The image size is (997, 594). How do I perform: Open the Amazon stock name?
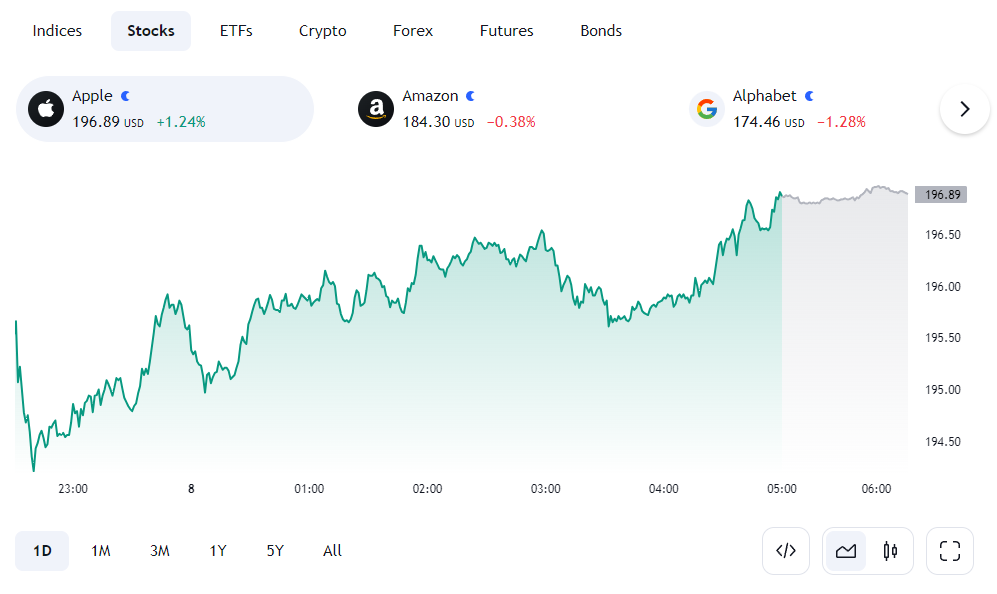(x=430, y=96)
